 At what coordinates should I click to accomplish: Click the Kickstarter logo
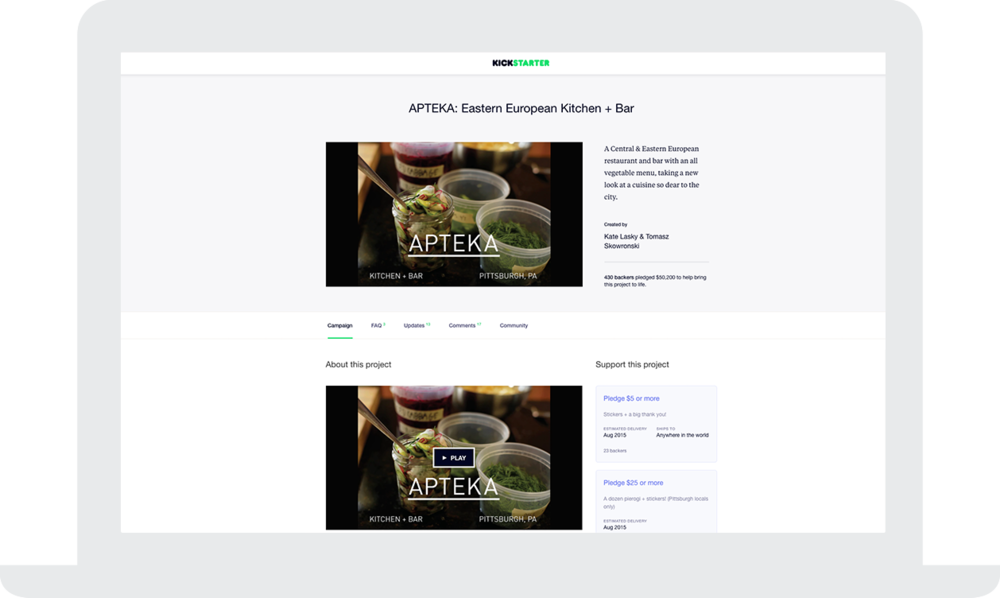point(520,62)
